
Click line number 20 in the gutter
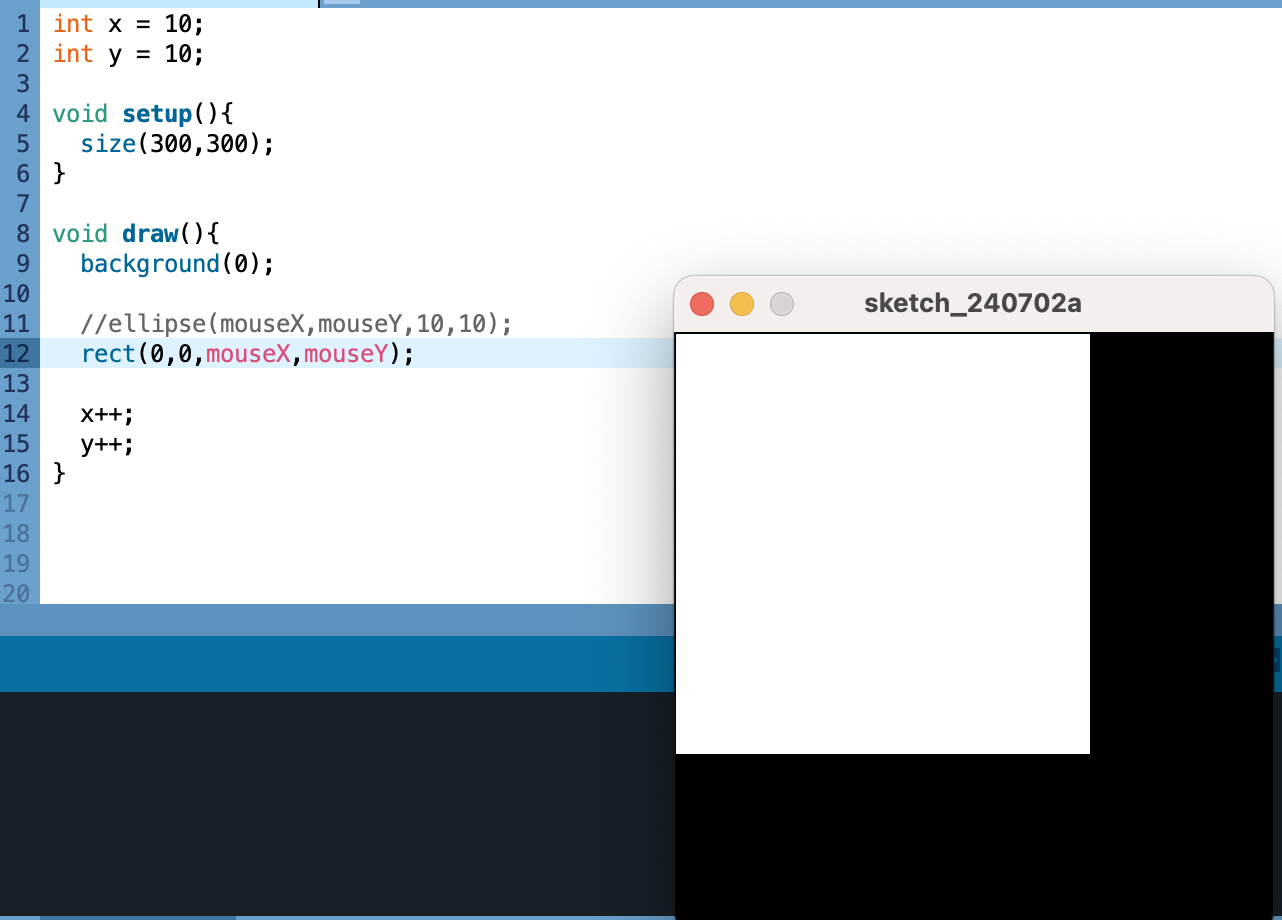(x=17, y=594)
